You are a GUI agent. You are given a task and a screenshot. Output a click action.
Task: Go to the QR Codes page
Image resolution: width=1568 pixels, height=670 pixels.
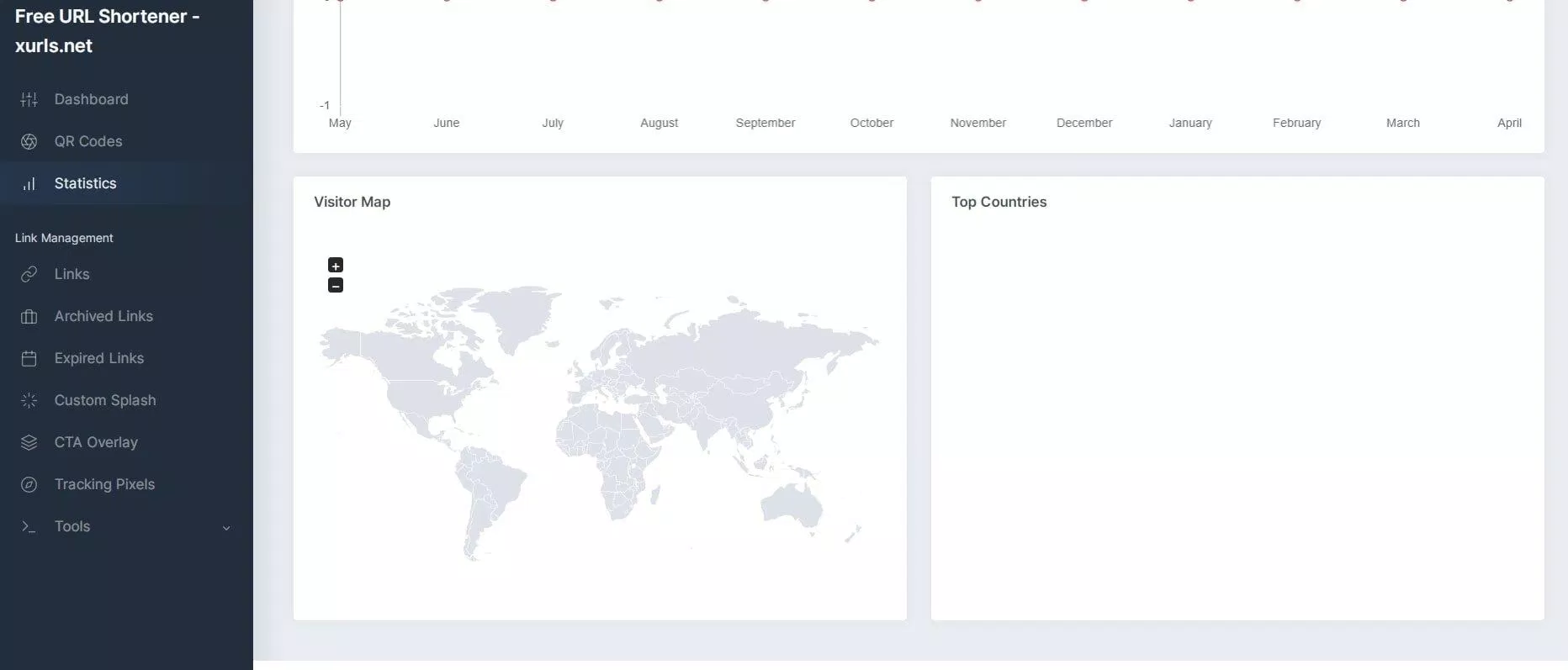[88, 141]
